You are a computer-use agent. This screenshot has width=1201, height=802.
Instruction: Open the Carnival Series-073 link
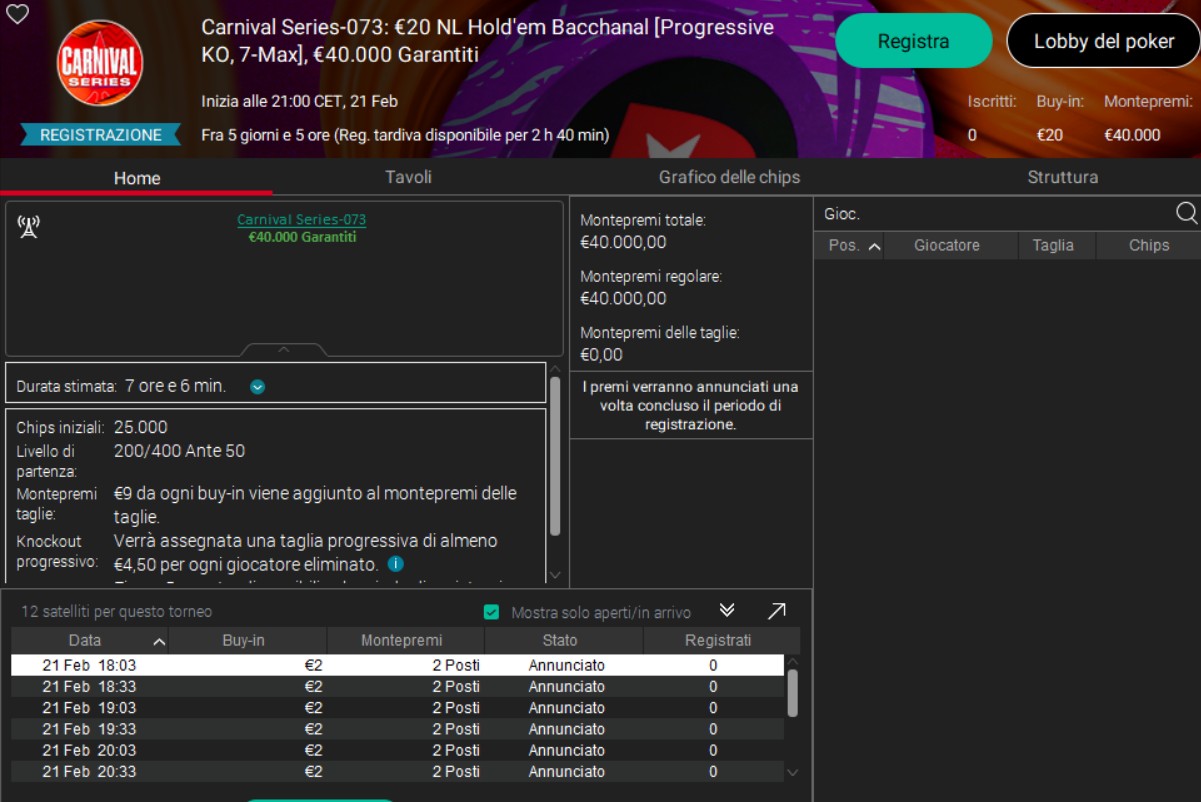click(301, 220)
